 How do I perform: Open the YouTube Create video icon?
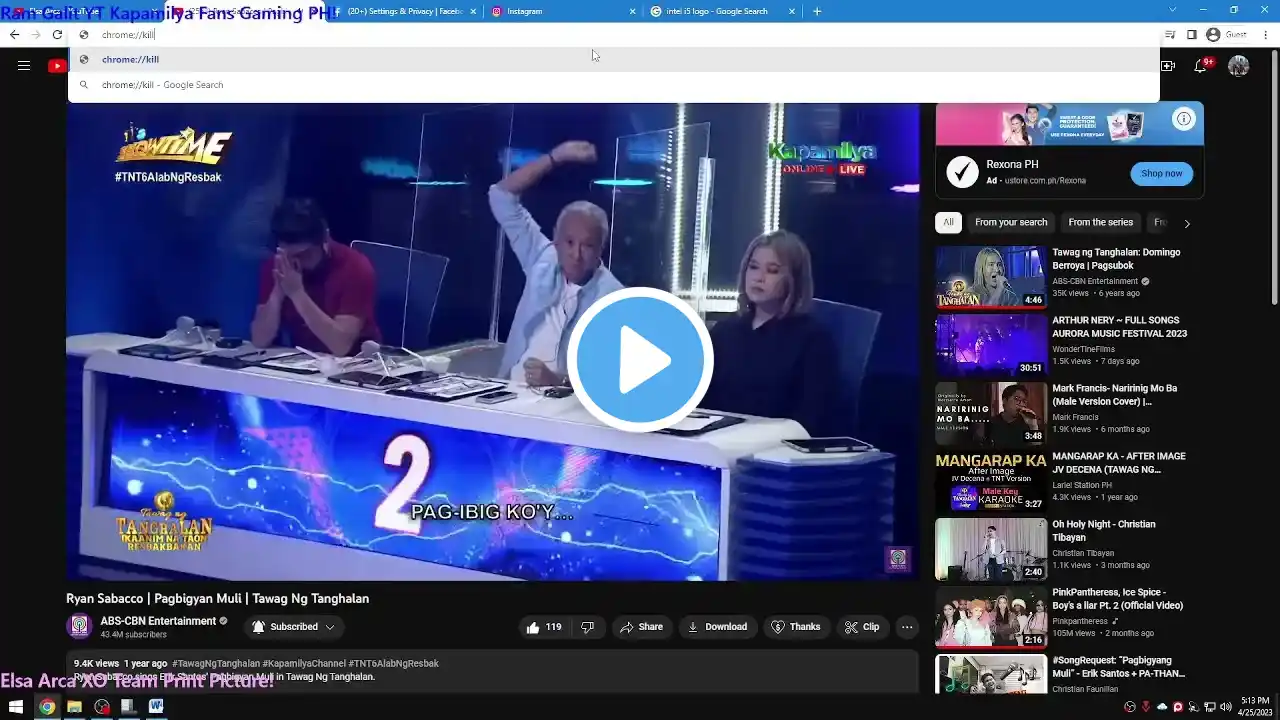[x=1168, y=66]
